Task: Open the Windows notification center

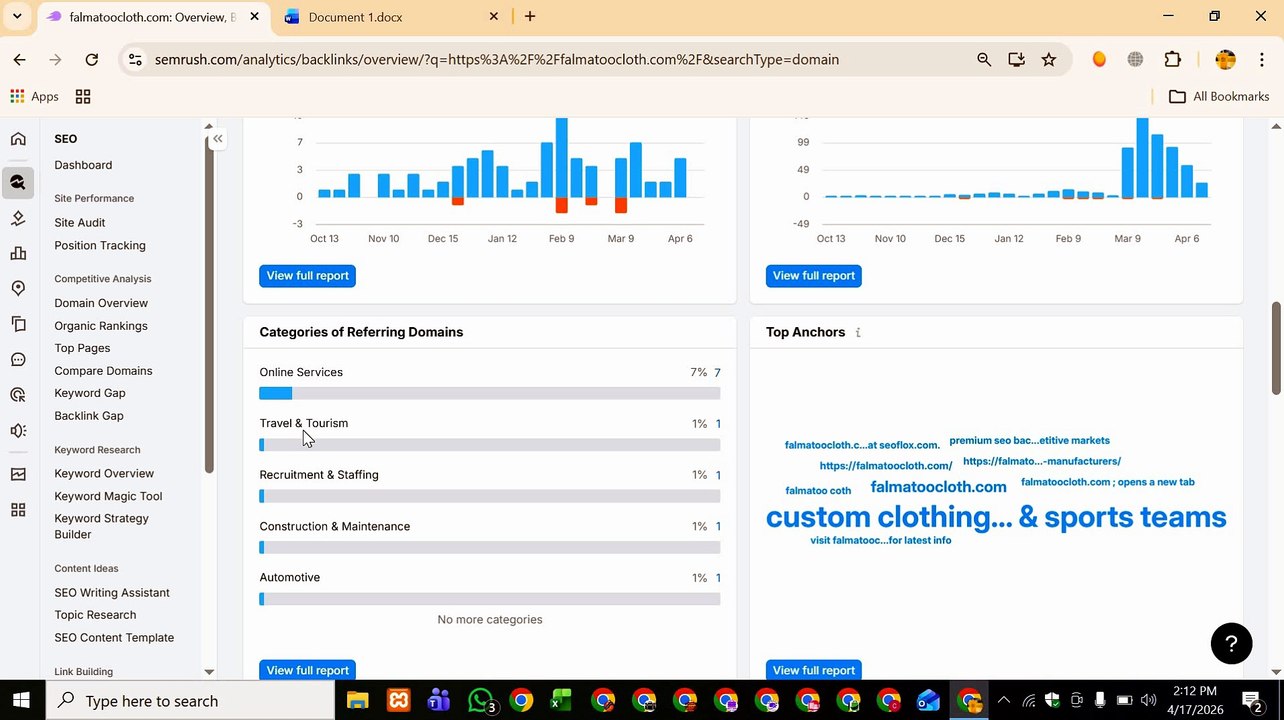Action: click(1252, 700)
